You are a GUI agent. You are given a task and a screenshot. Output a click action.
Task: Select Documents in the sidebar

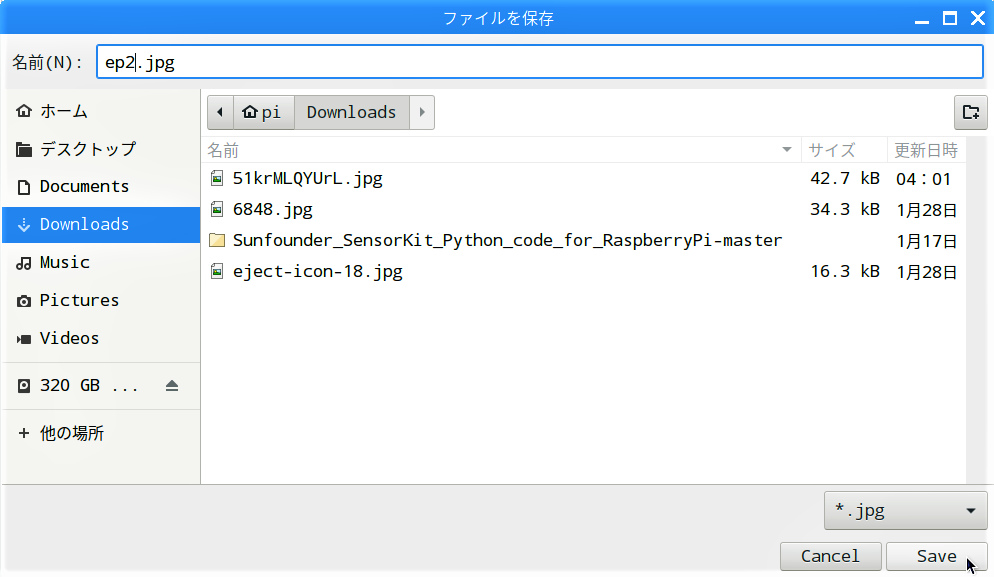click(x=101, y=186)
